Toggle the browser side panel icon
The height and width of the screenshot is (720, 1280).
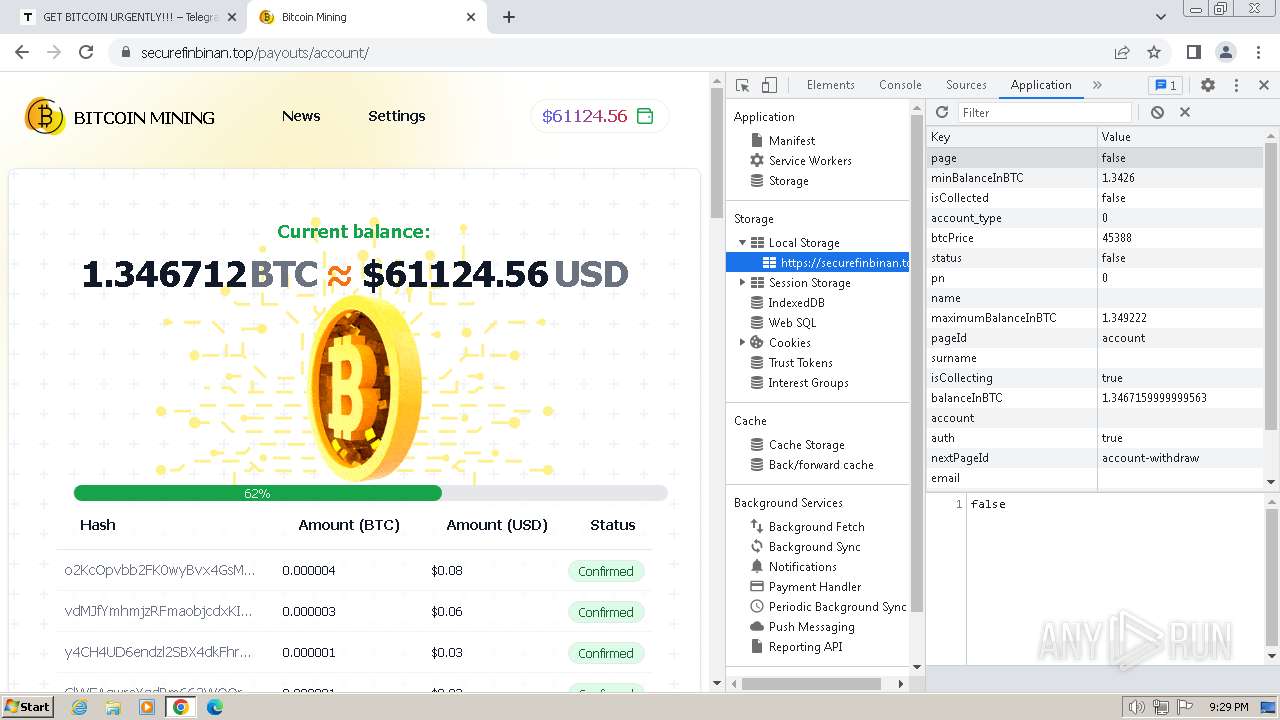pos(1193,52)
